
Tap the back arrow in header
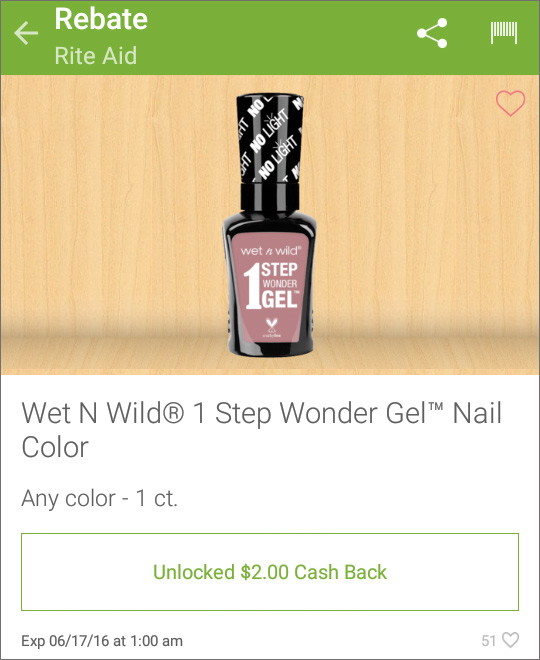click(26, 33)
